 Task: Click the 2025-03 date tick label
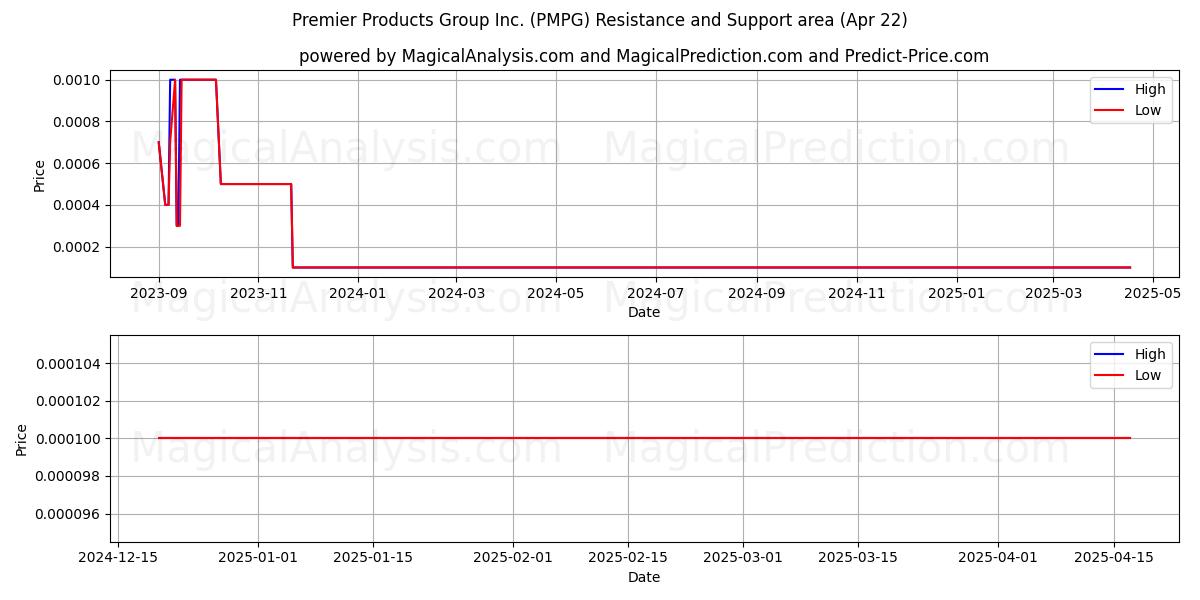(x=1053, y=293)
